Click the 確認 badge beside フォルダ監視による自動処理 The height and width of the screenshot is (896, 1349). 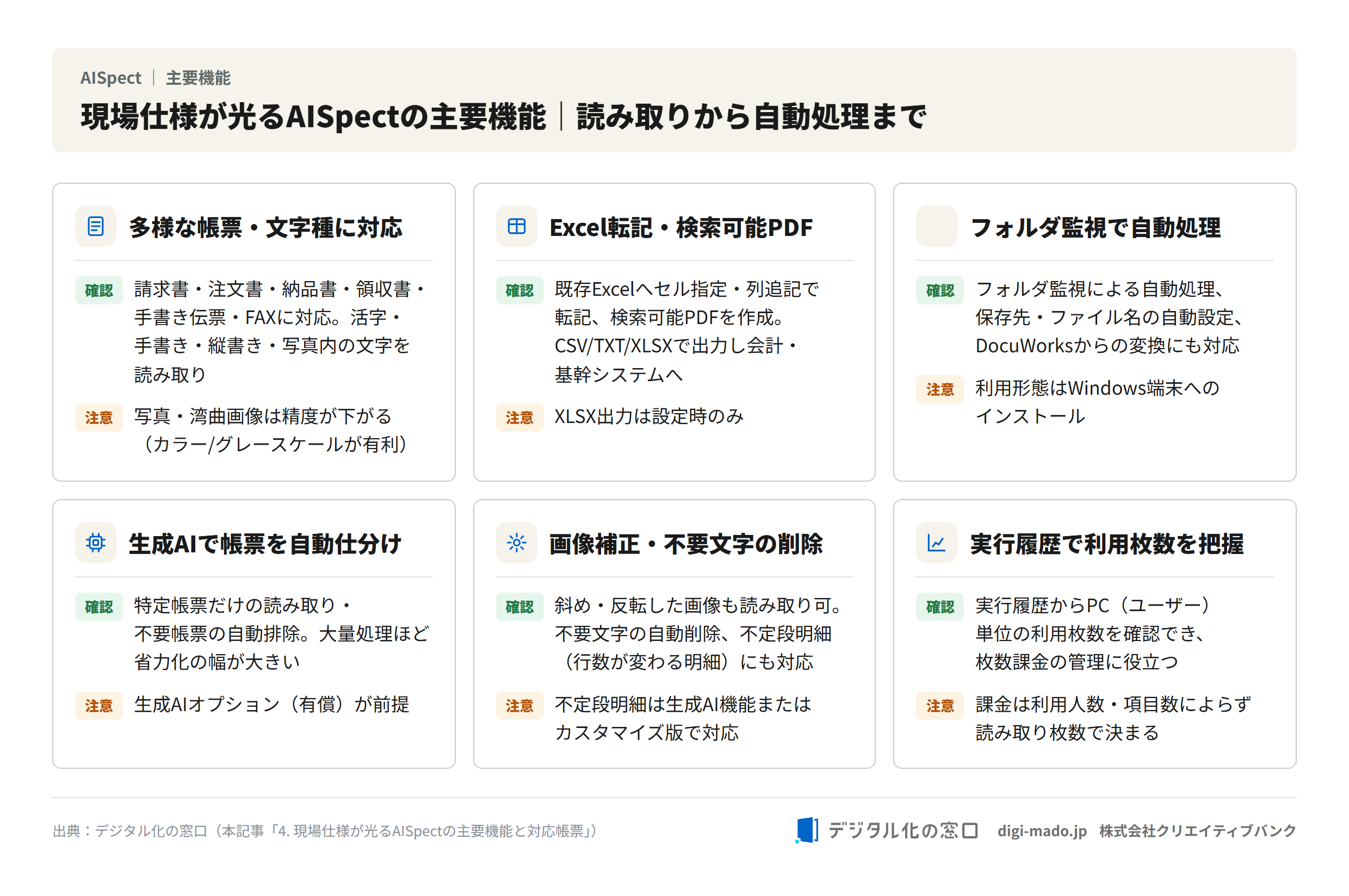[x=940, y=290]
